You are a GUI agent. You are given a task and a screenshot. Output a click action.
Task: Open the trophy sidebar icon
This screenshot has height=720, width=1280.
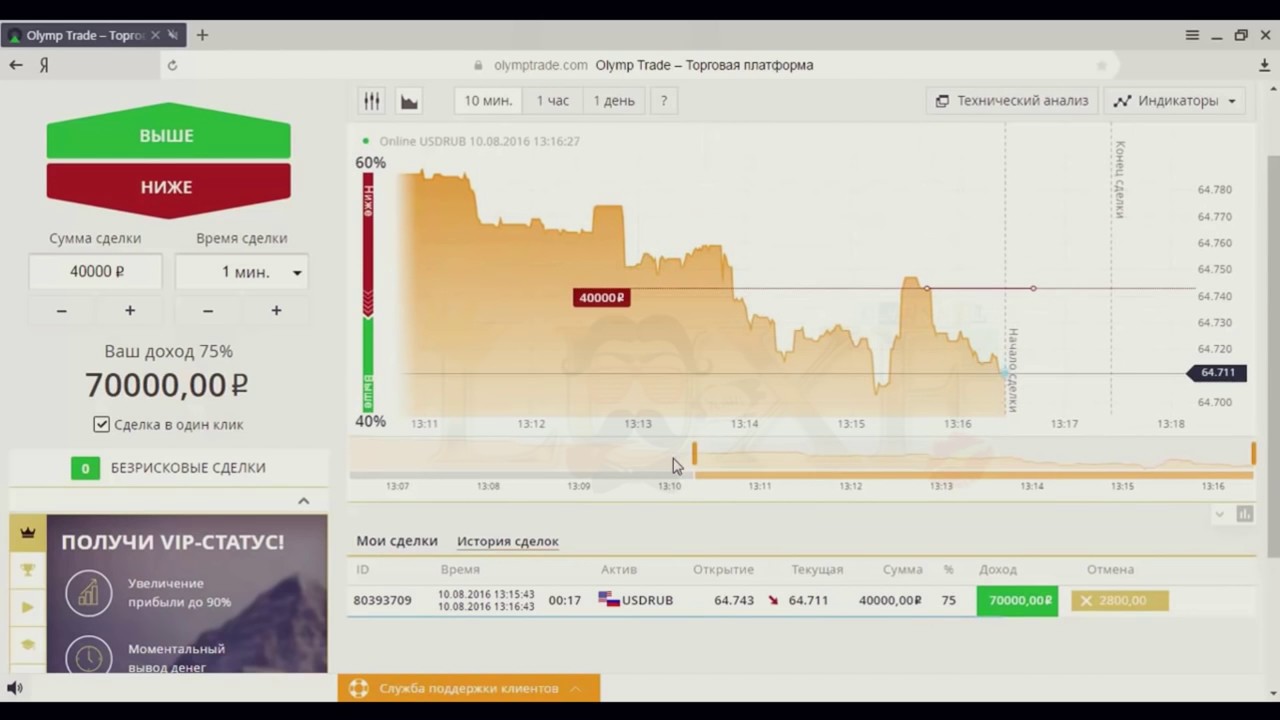tap(27, 570)
